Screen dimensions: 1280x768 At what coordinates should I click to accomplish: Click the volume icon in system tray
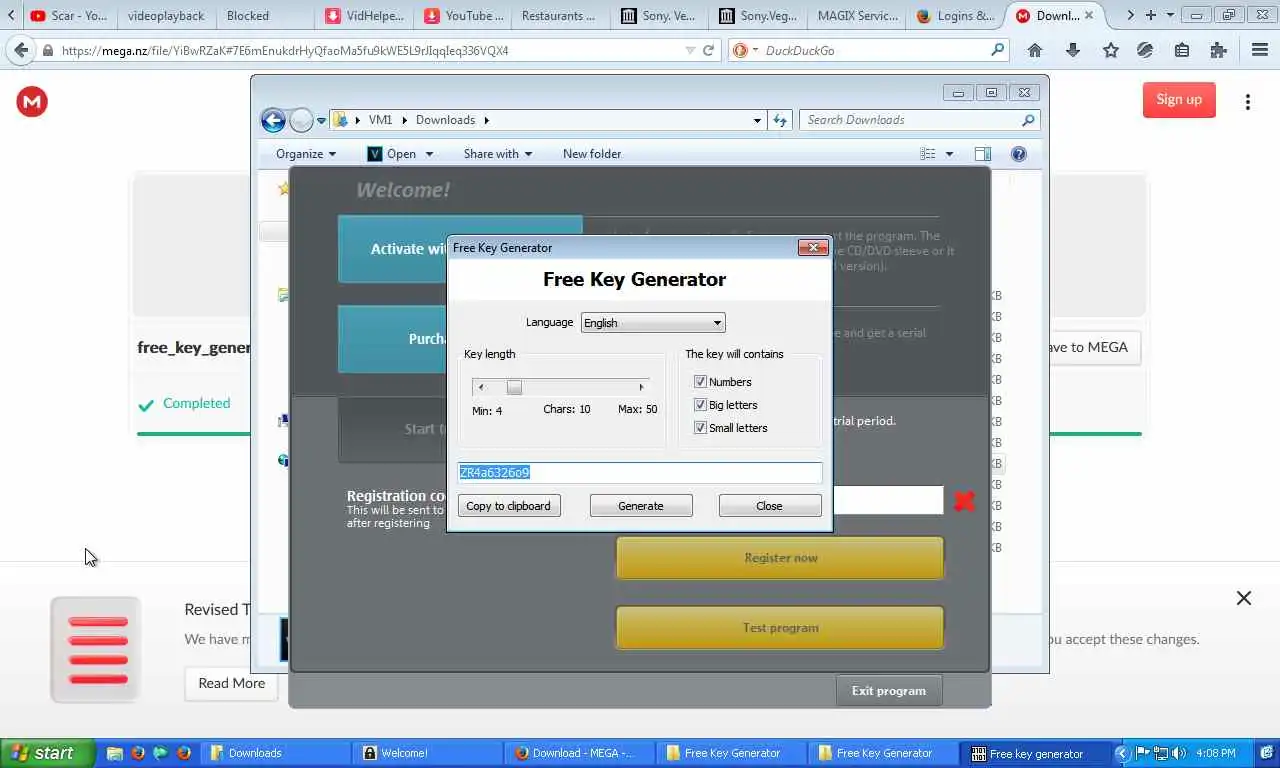click(x=1179, y=753)
